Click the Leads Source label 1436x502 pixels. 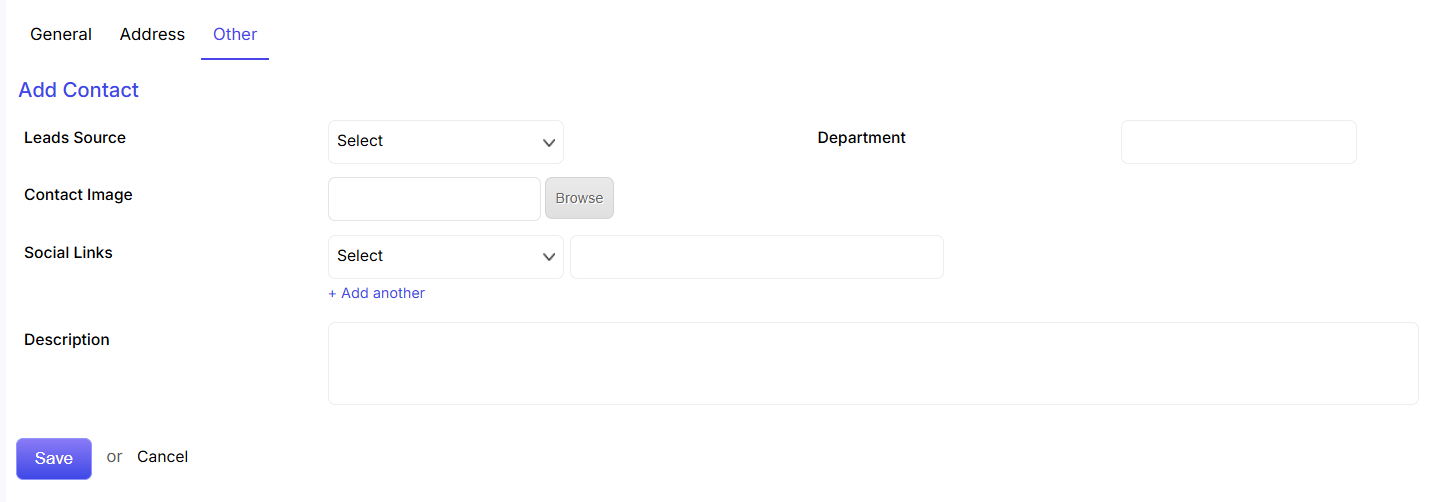(75, 138)
